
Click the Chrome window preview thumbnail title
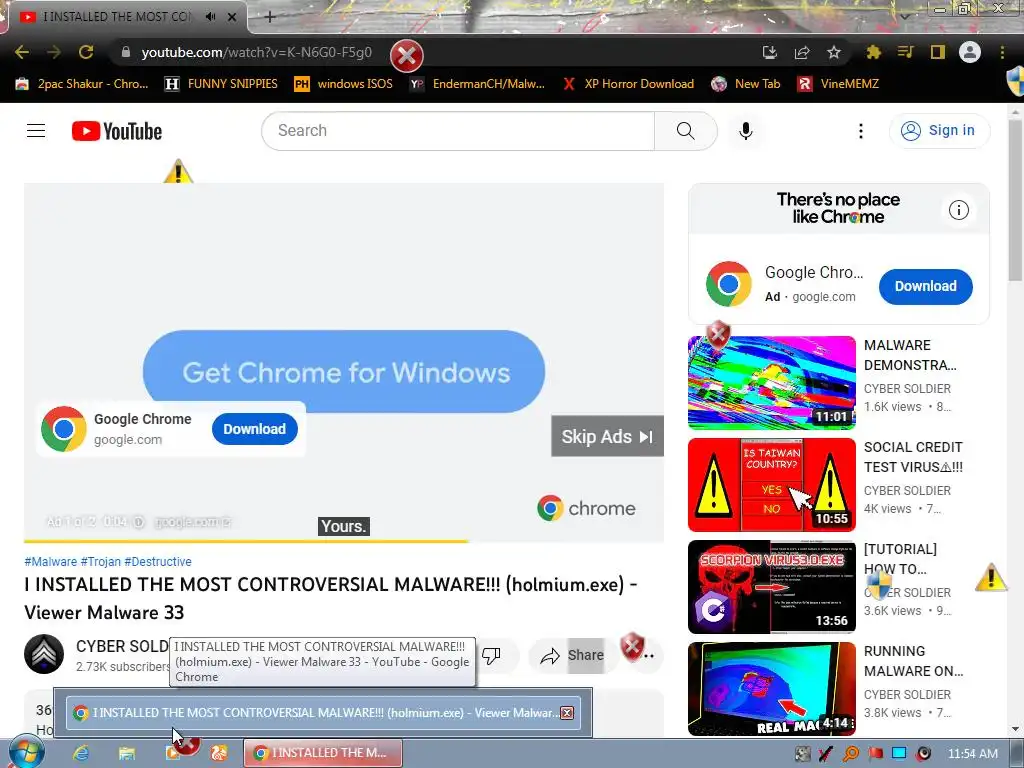[x=325, y=712]
